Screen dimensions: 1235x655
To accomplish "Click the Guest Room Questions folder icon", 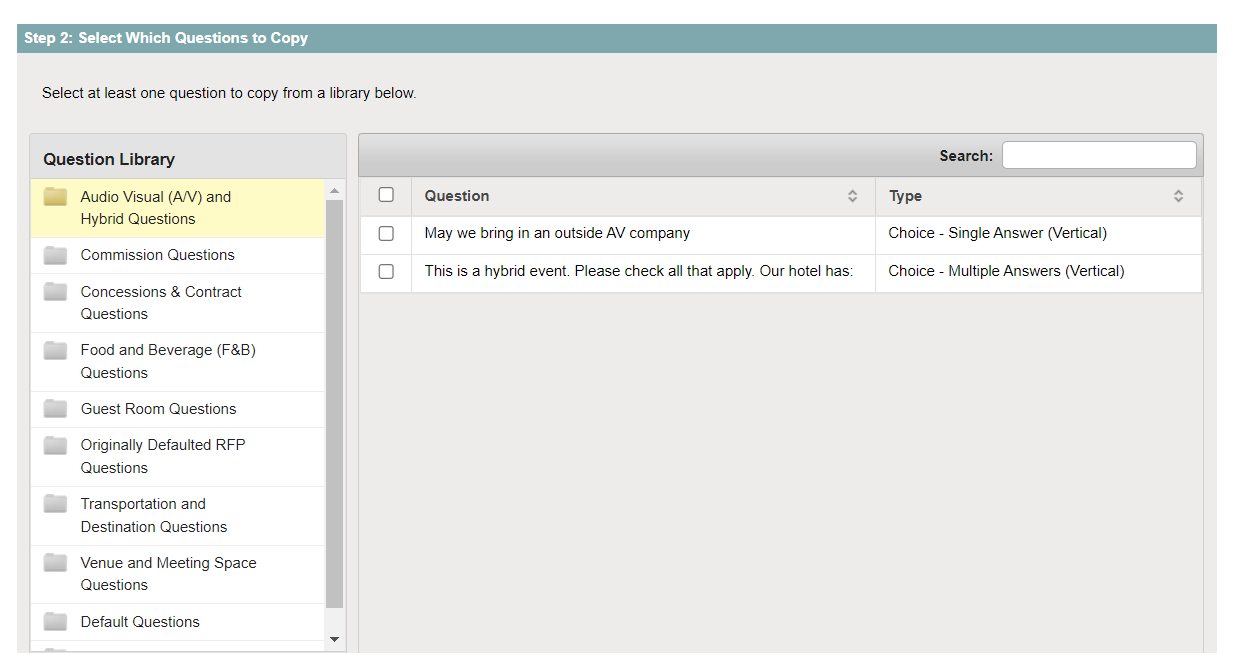I will [55, 409].
